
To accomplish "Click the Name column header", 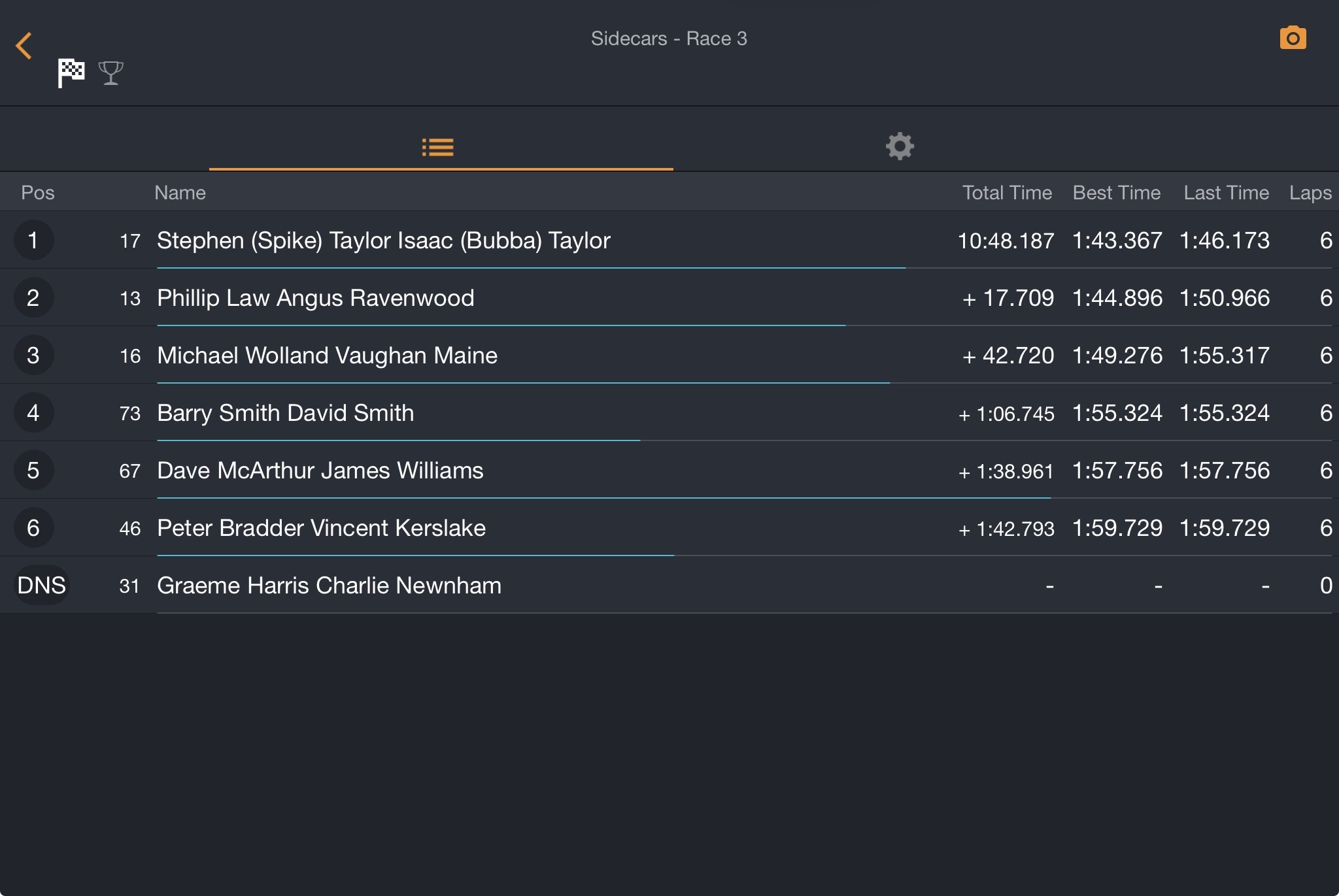I will coord(180,193).
